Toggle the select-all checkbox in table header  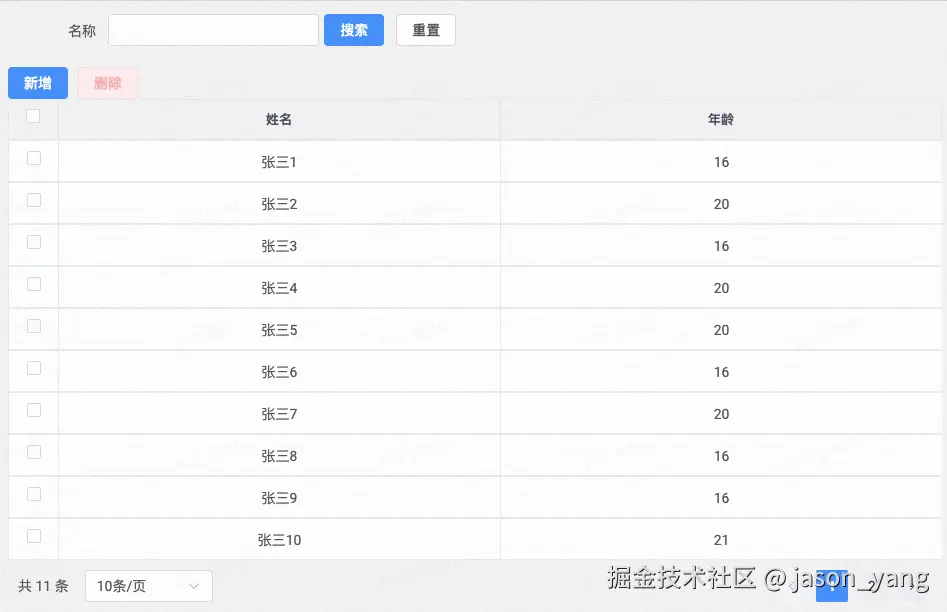tap(33, 116)
